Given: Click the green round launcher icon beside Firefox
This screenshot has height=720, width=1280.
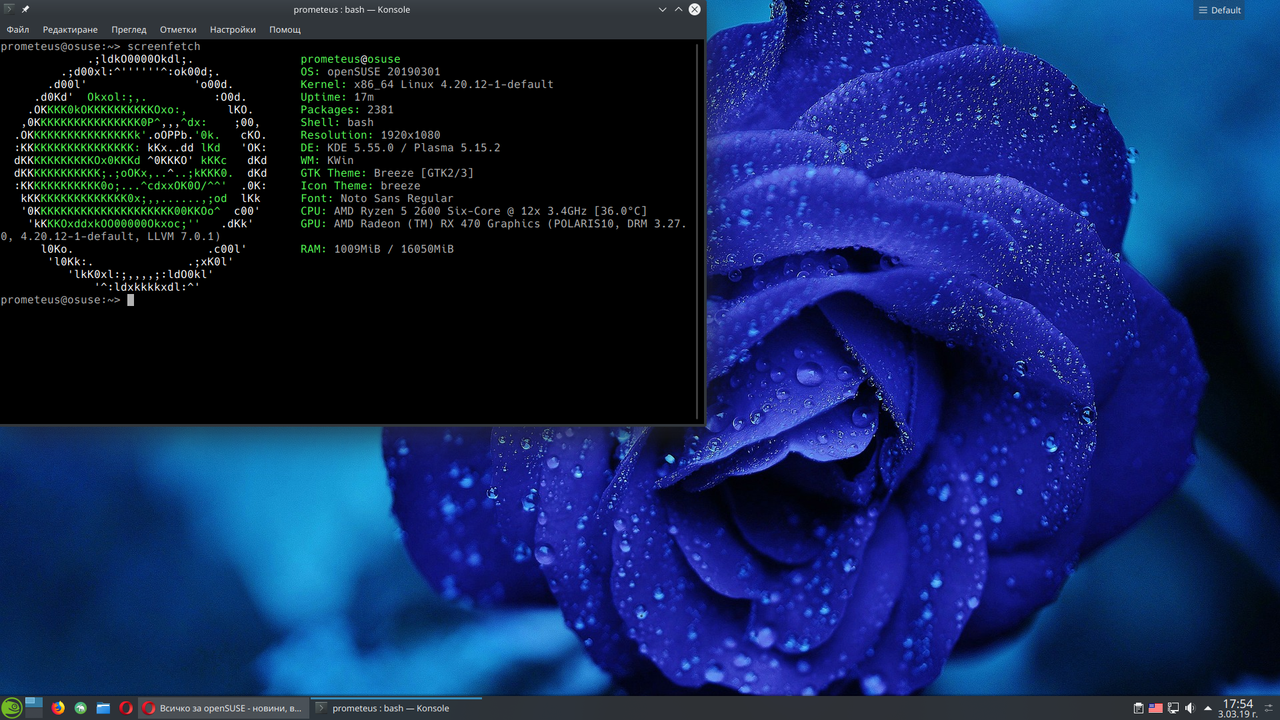Looking at the screenshot, I should (x=81, y=708).
